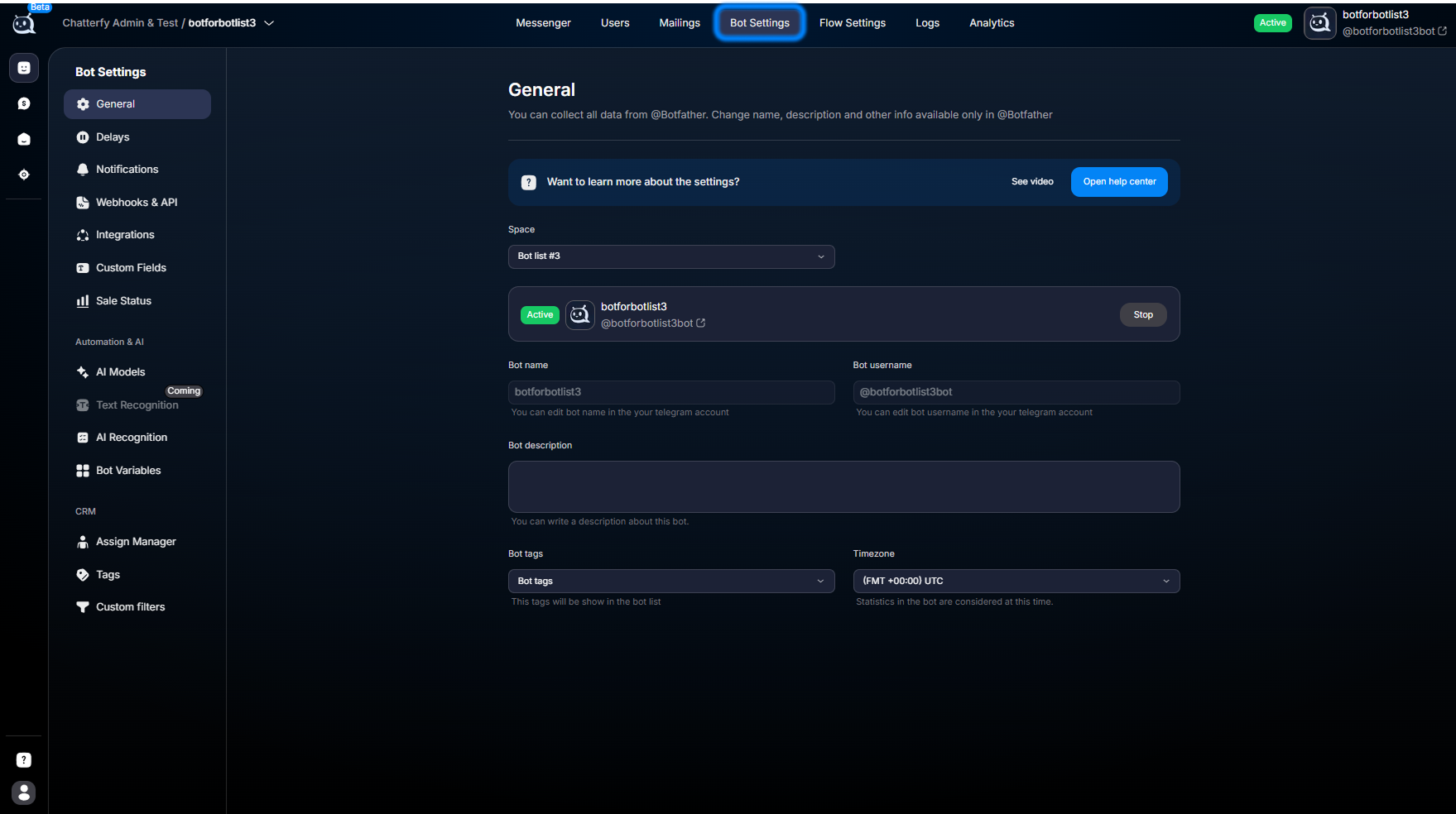The image size is (1456, 814).
Task: Open the Bot tags dropdown
Action: [671, 582]
